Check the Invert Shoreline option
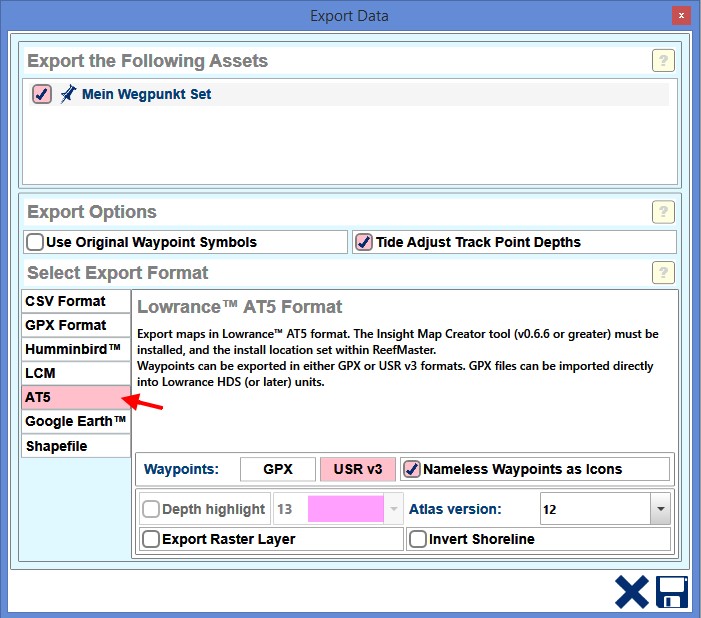The width and height of the screenshot is (701, 618). [418, 539]
